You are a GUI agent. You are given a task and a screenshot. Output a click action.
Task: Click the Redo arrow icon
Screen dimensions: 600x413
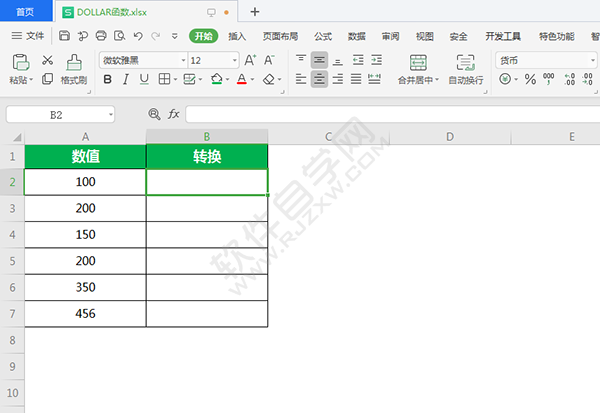click(156, 36)
